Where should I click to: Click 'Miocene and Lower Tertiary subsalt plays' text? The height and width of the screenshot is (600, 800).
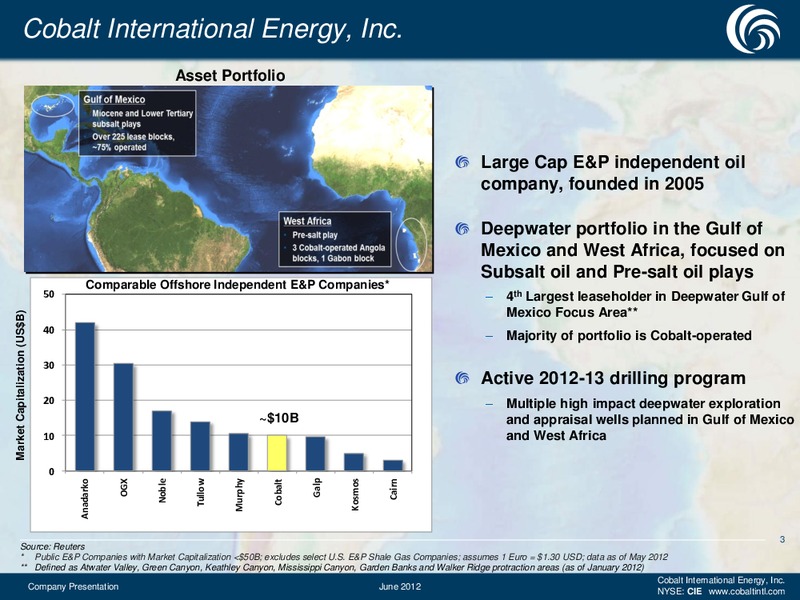[x=142, y=118]
